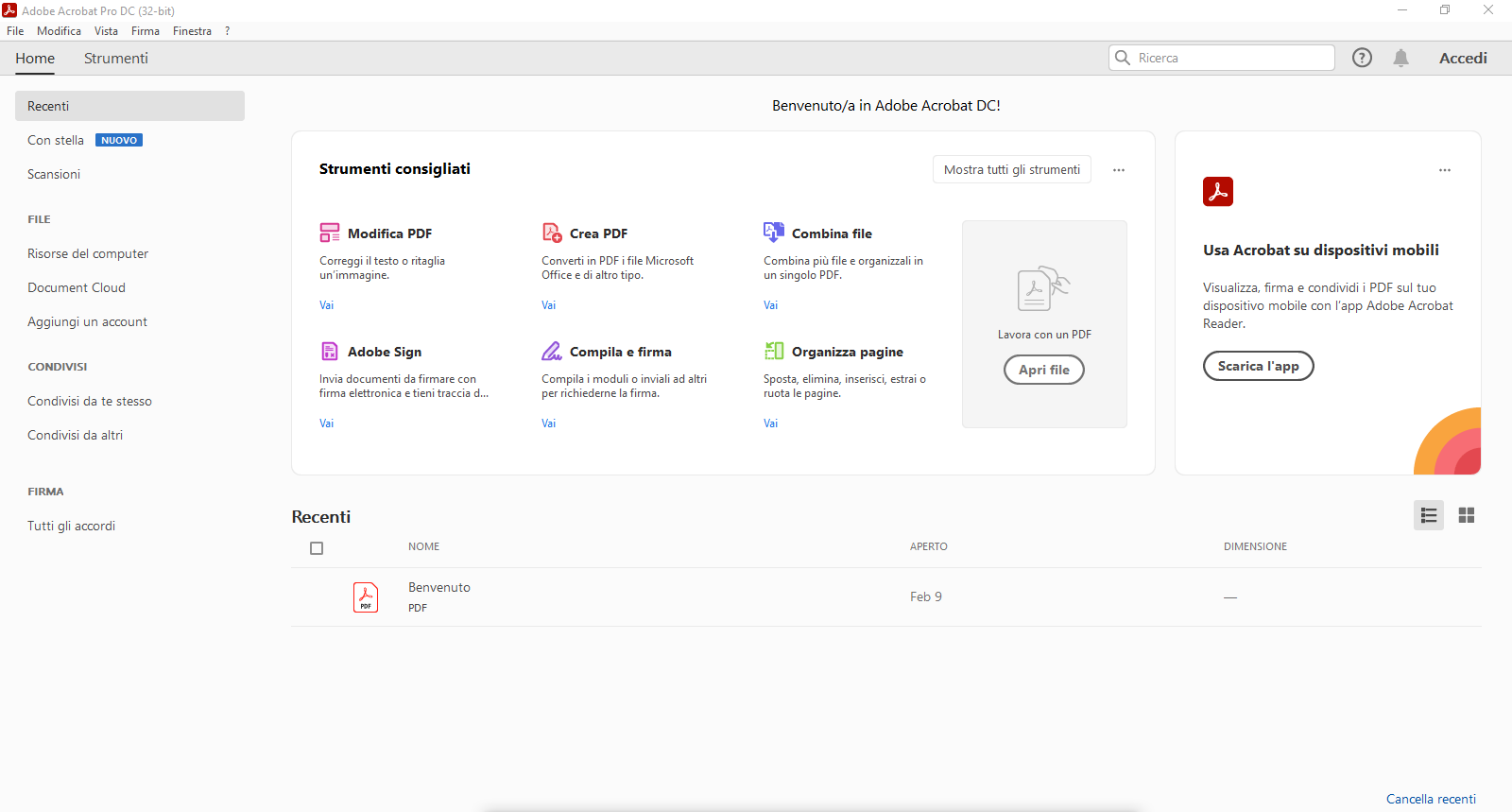Image resolution: width=1512 pixels, height=812 pixels.
Task: Click the Modifica PDF tool icon
Action: tap(330, 233)
